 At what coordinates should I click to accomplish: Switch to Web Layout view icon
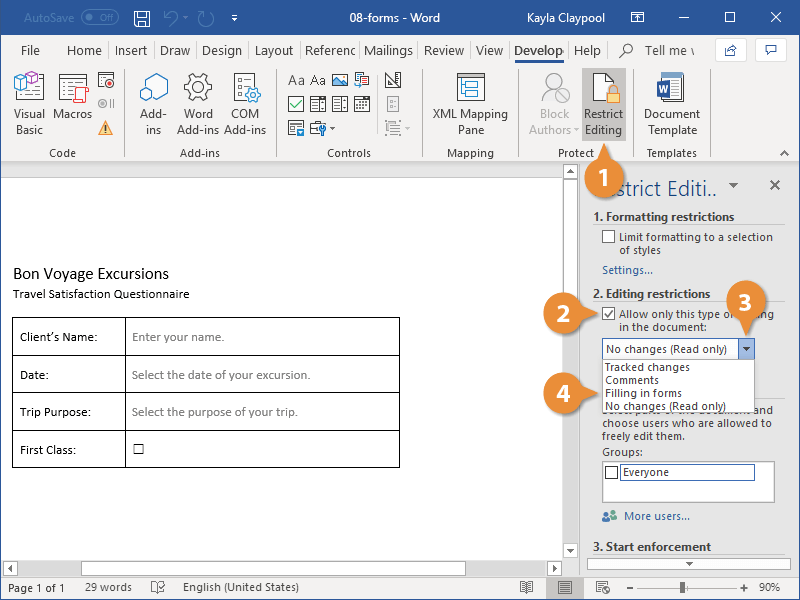click(x=603, y=587)
